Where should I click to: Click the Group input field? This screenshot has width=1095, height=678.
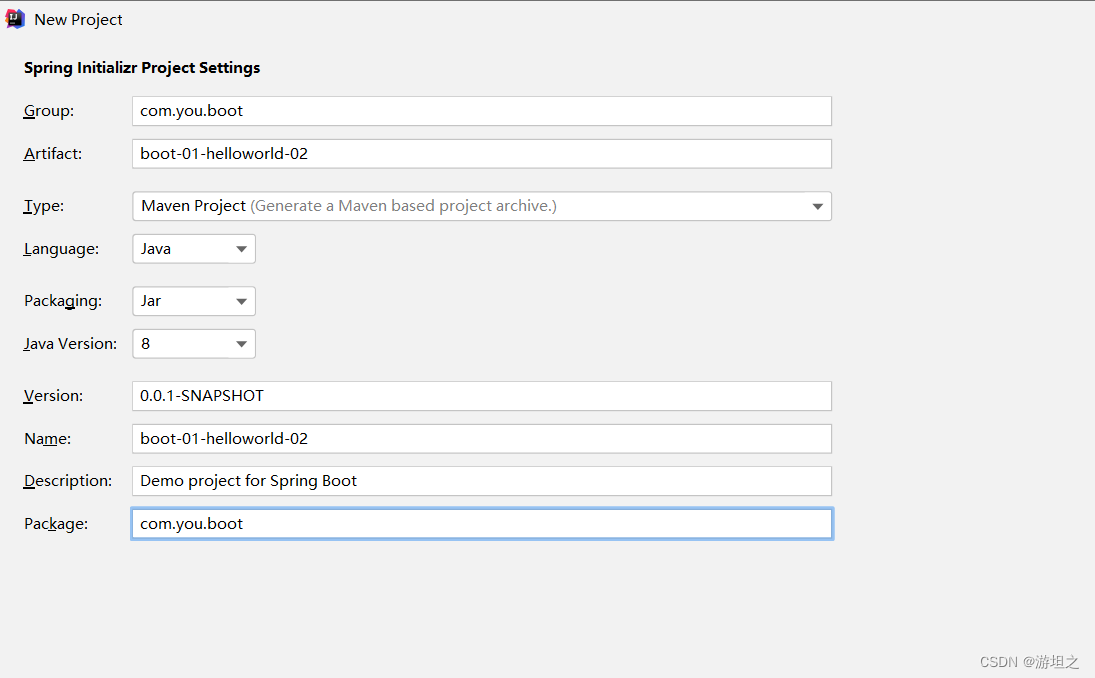(480, 110)
